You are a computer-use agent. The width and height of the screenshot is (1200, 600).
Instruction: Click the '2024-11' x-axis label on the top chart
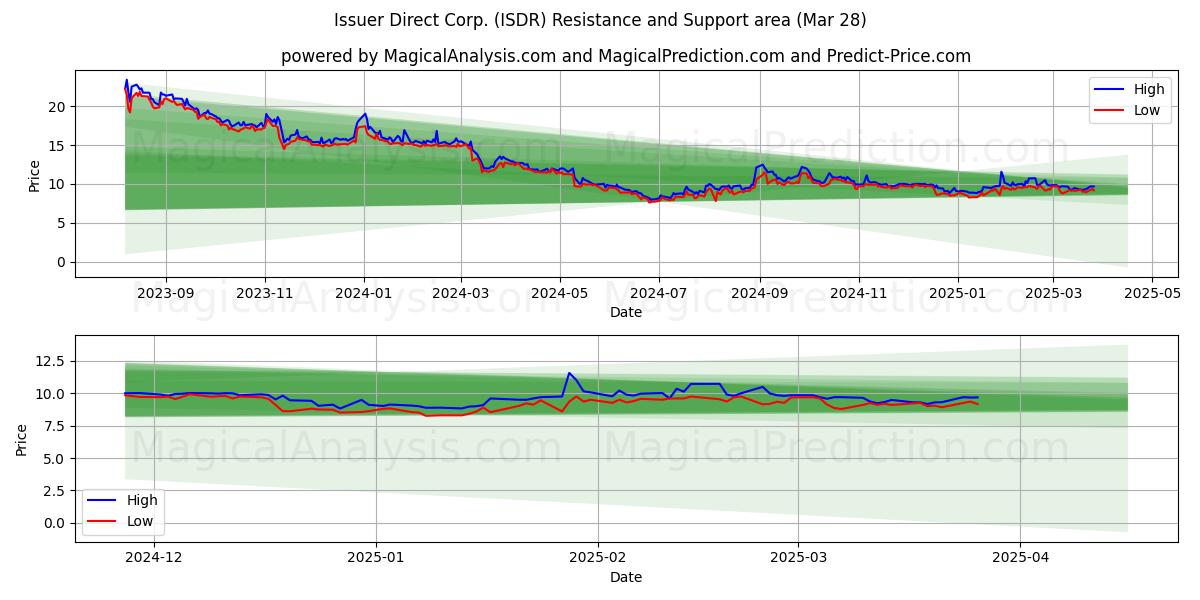859,295
